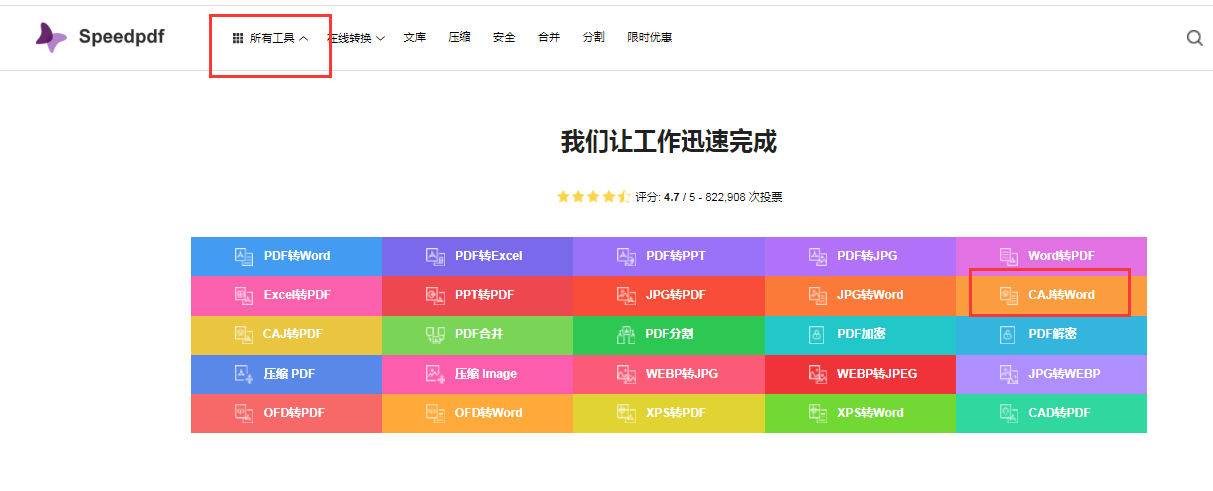Click the Excel转PDF tile icon
Viewport: 1213px width, 491px height.
coord(244,295)
